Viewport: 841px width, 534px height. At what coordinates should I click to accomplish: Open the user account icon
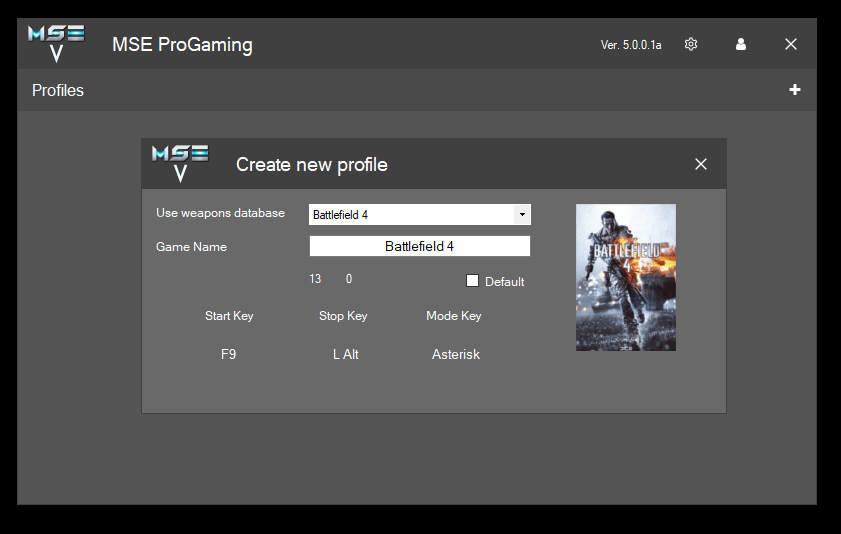pos(741,44)
